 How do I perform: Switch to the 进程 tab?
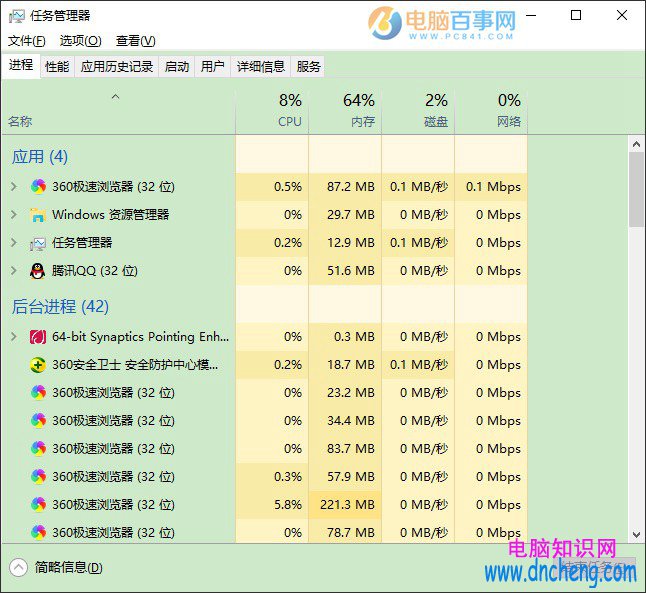(21, 65)
